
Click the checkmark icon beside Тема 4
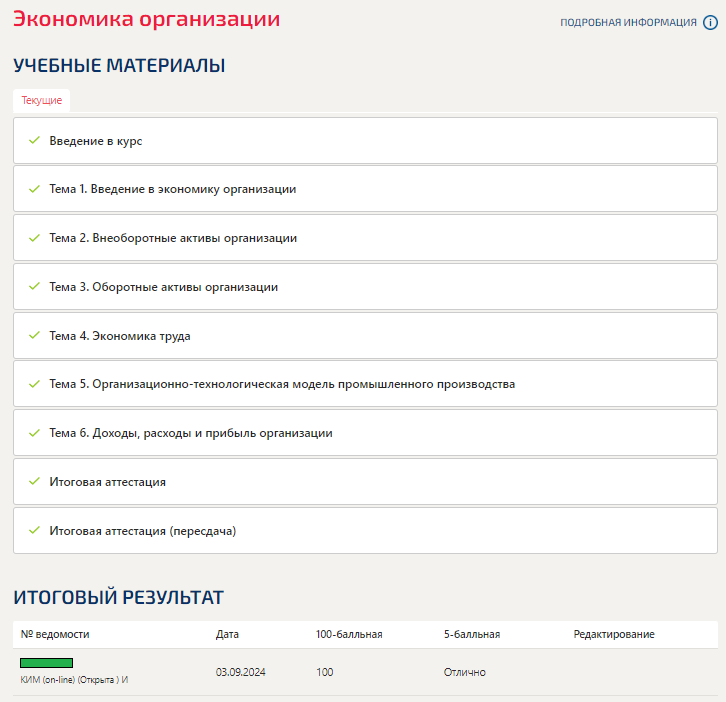click(34, 335)
